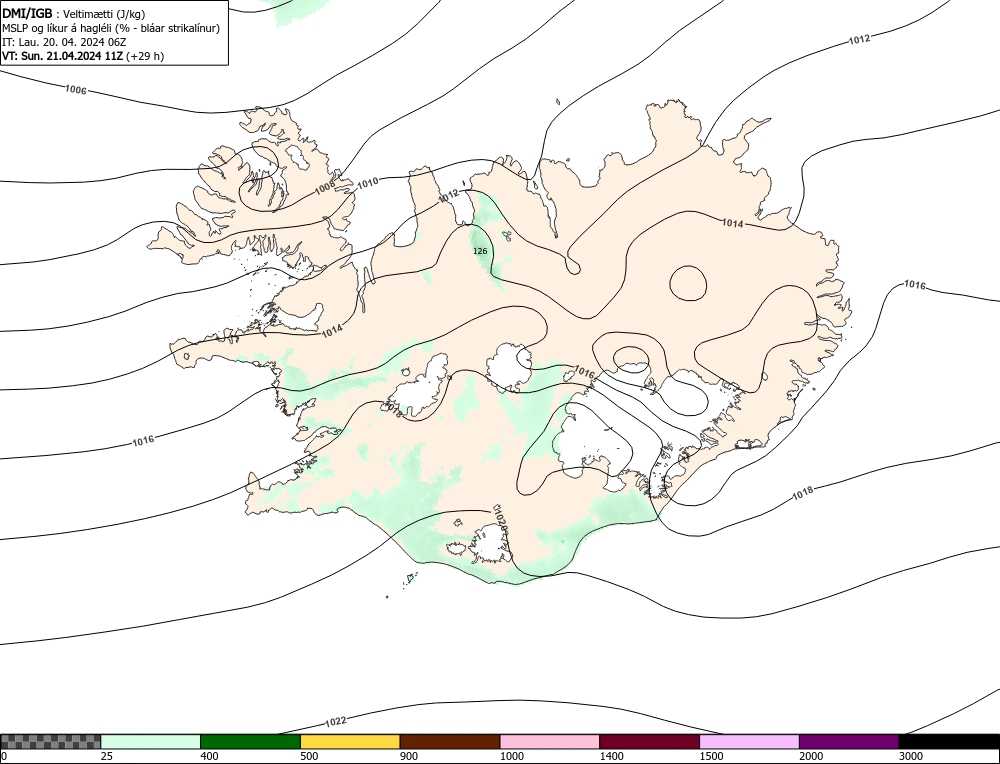Click the legend tick value 3000
Screen dimensions: 1000x764
click(x=911, y=756)
